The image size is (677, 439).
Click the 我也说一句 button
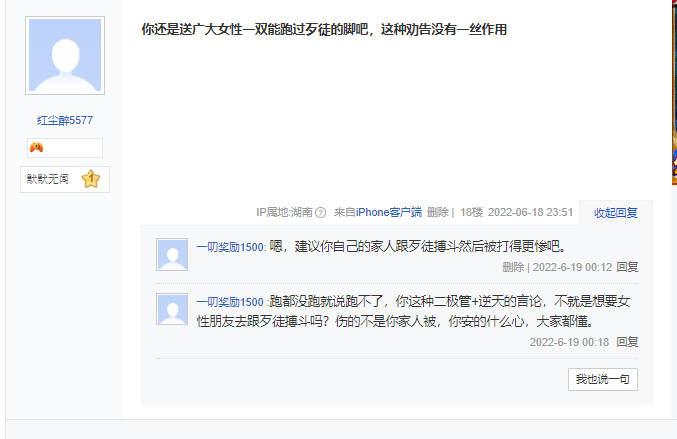point(603,379)
